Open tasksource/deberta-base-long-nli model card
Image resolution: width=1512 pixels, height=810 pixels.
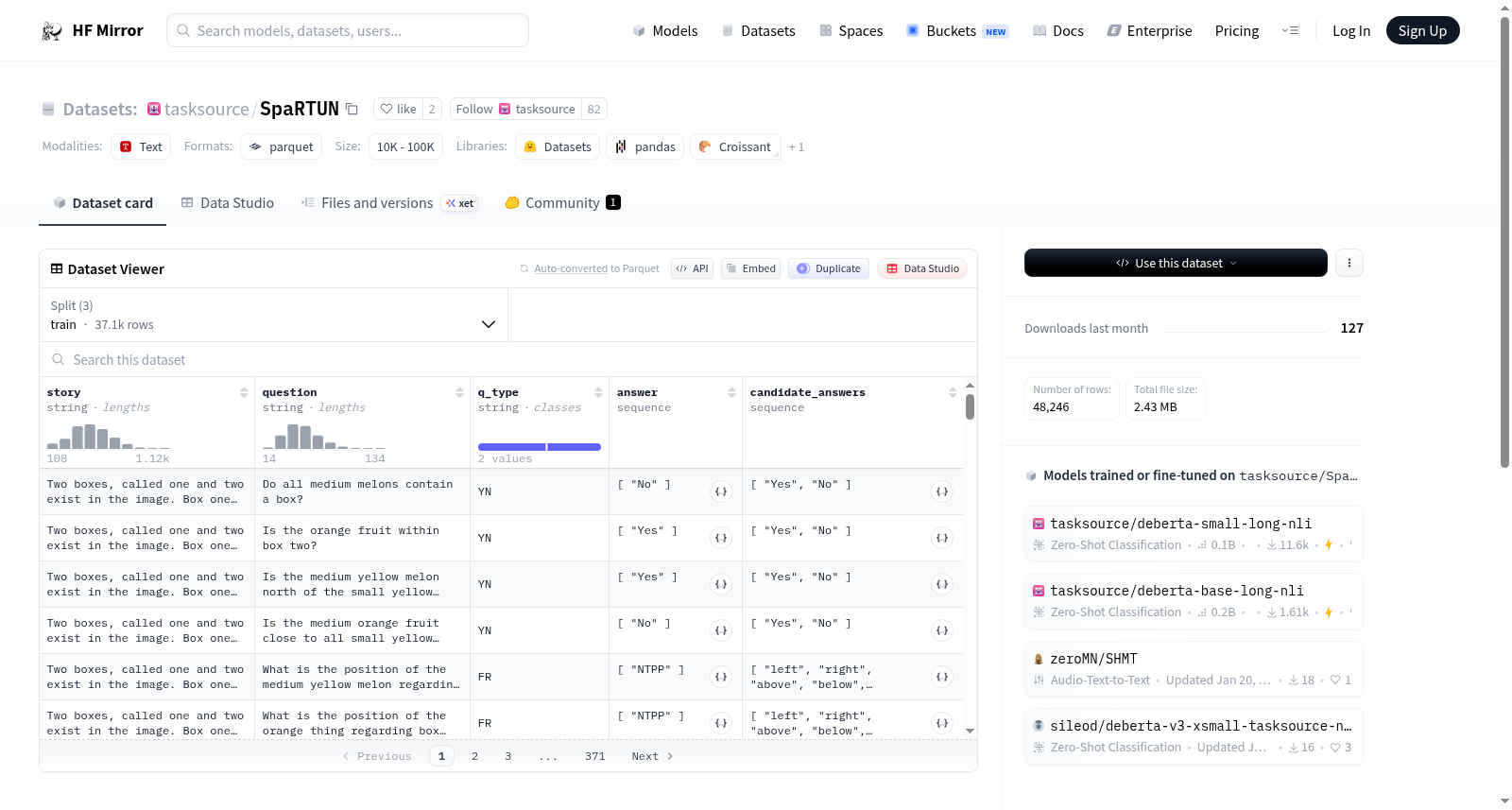[x=1194, y=601]
